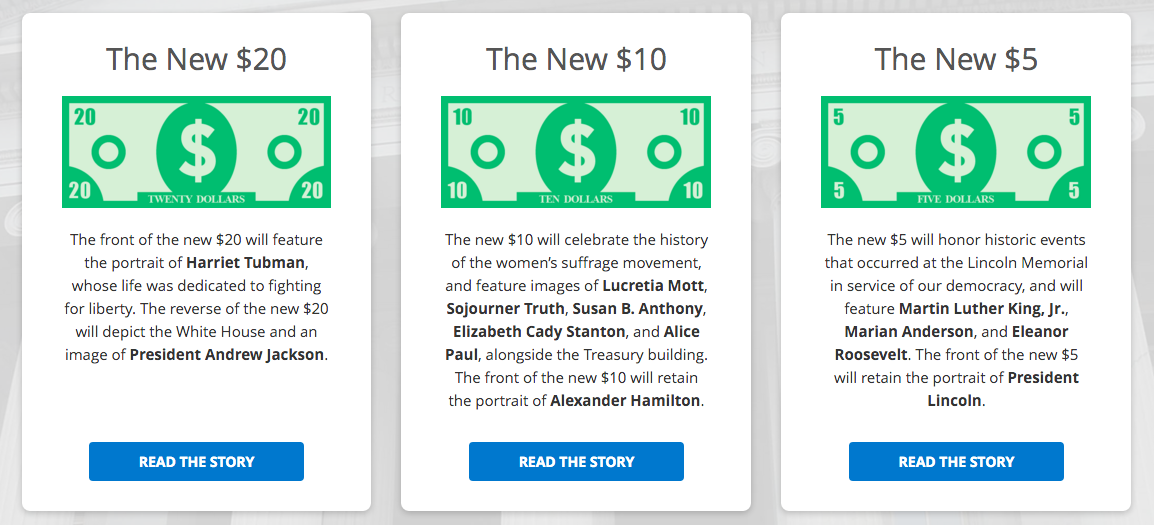Image resolution: width=1154 pixels, height=525 pixels.
Task: Click the FIVE DOLLARS banner on the bill
Action: (955, 198)
